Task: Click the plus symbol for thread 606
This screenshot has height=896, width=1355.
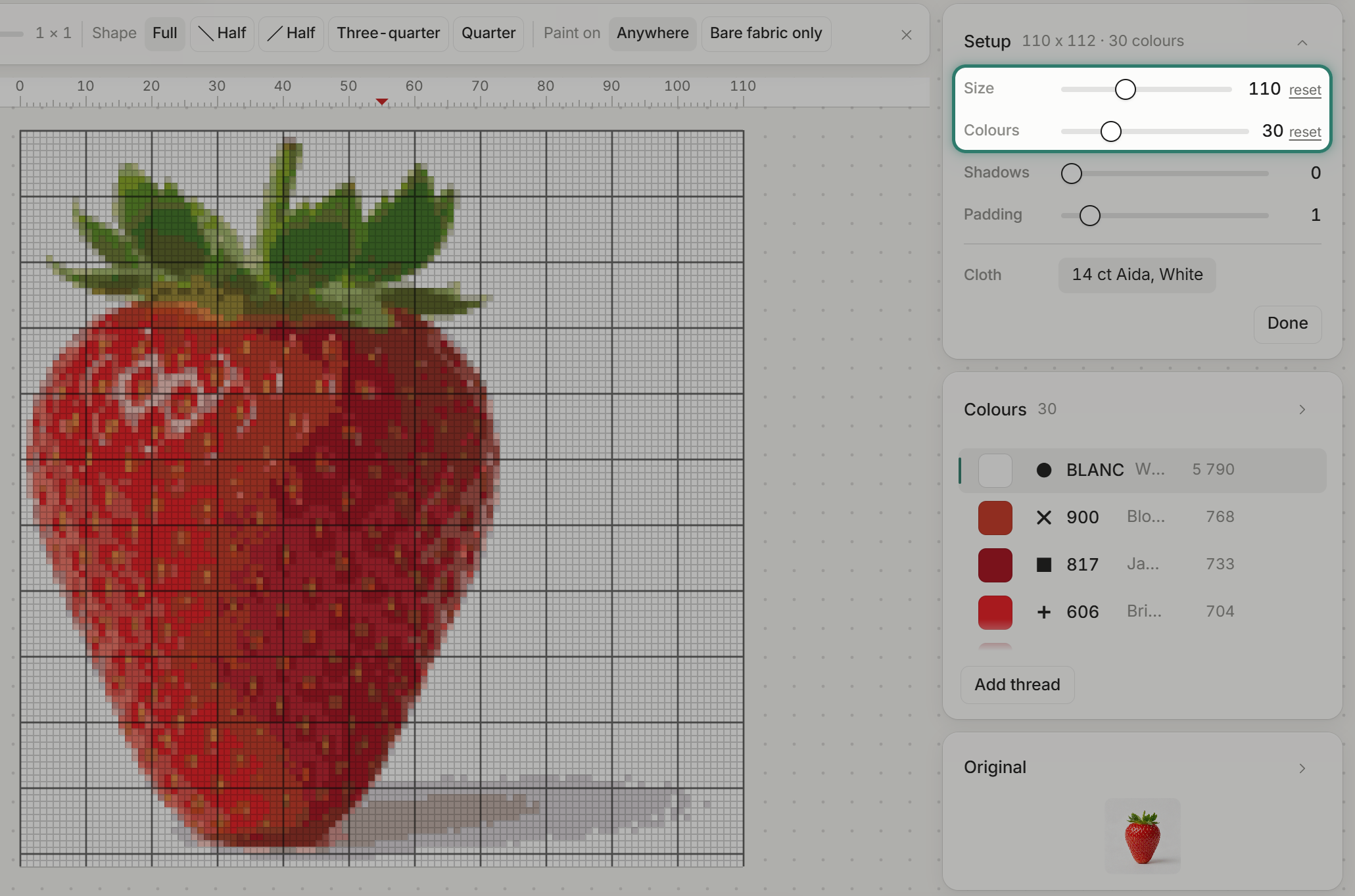Action: coord(1043,612)
